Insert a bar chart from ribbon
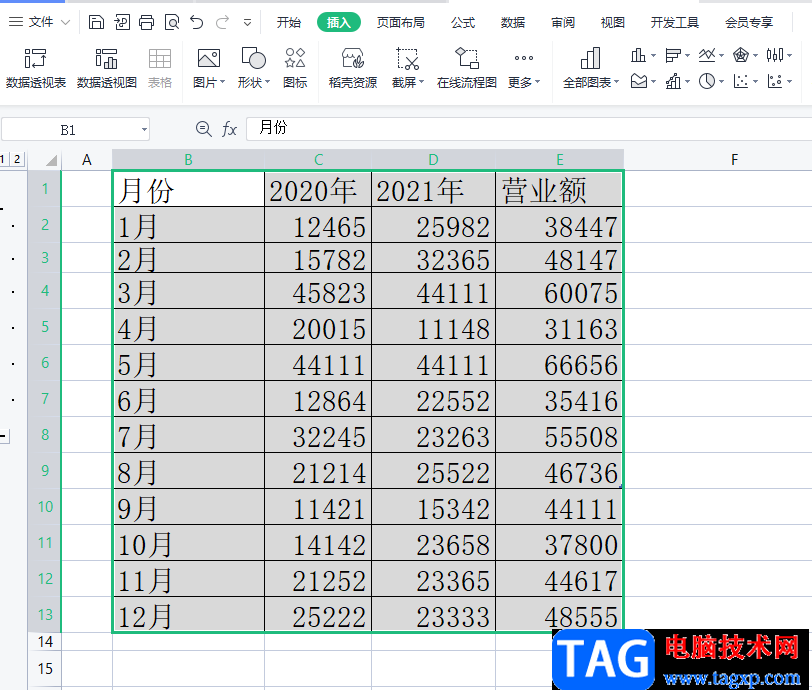The image size is (812, 690). pos(673,55)
